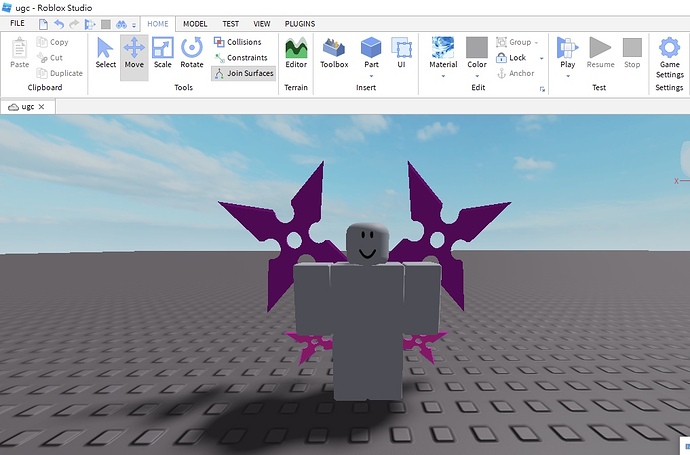Expand the Material dropdown arrow
Screen dimensions: 690x455
click(443, 76)
